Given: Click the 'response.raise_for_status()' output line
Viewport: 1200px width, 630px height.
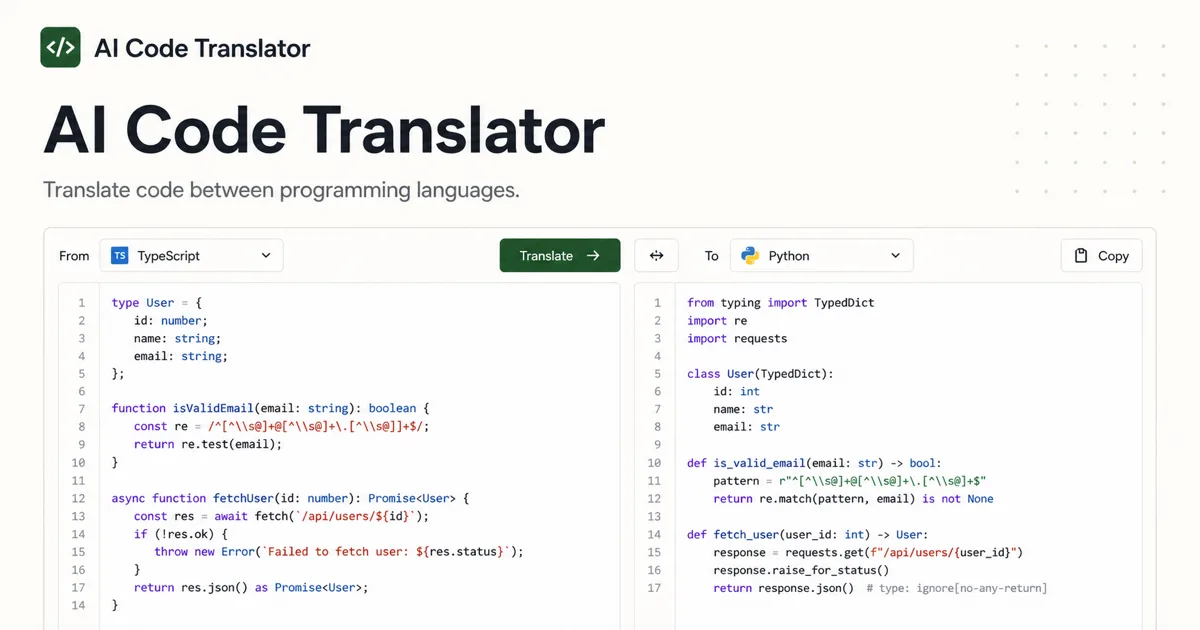Looking at the screenshot, I should coord(801,570).
